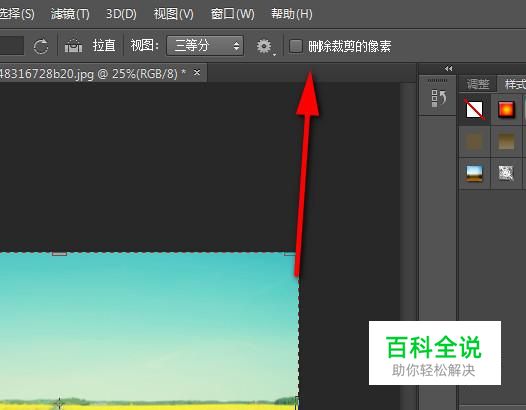This screenshot has width=526, height=410.
Task: Open the overlay view dropdown showing 三等分
Action: coord(205,46)
